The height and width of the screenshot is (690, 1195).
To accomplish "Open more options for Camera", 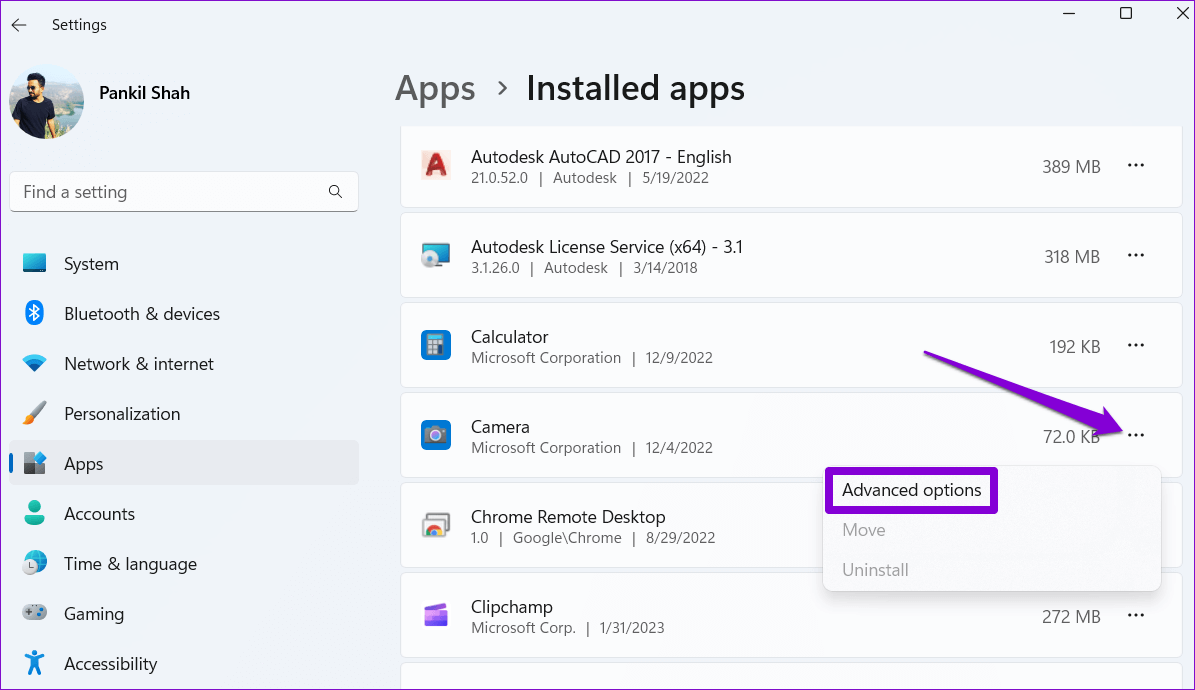I will [1136, 435].
